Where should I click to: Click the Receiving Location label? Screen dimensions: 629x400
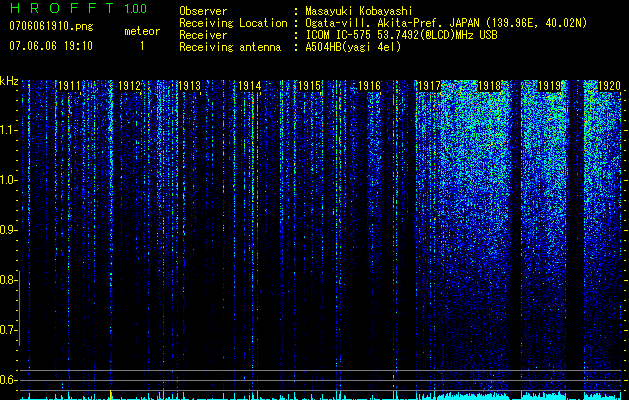(x=233, y=23)
